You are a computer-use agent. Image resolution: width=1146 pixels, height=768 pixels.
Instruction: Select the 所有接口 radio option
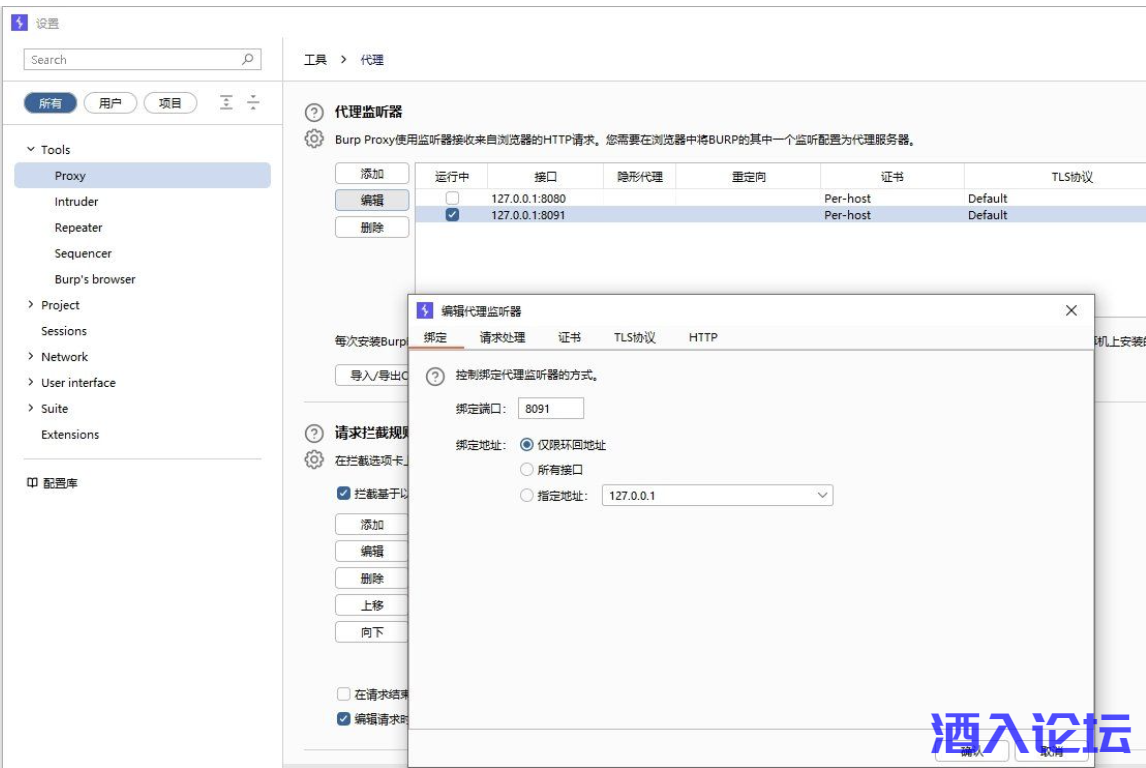tap(527, 469)
